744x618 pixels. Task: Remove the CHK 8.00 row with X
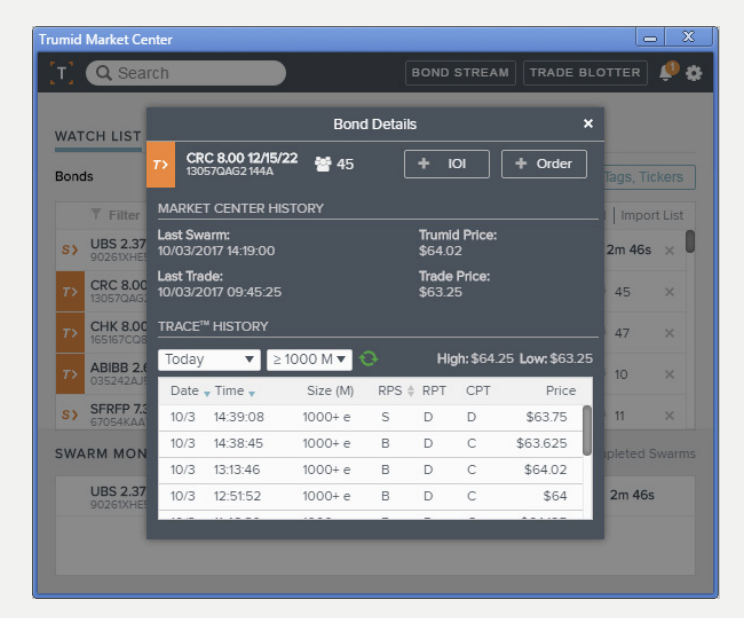click(670, 333)
